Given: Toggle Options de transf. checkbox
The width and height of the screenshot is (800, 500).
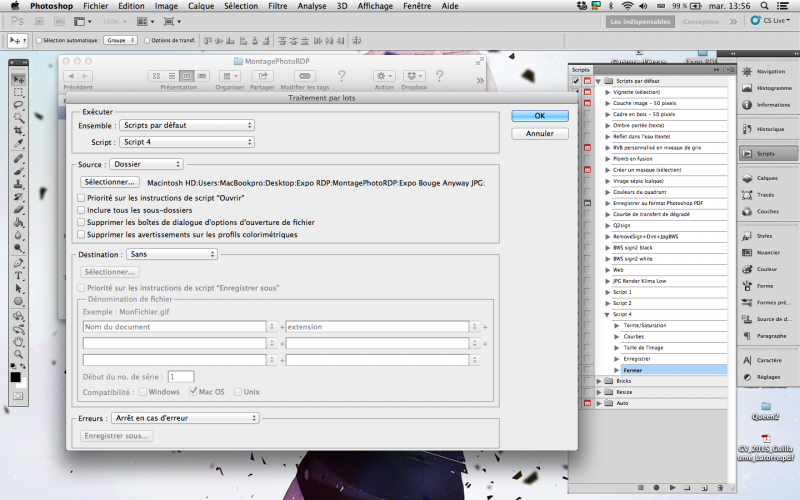Looking at the screenshot, I should [147, 40].
